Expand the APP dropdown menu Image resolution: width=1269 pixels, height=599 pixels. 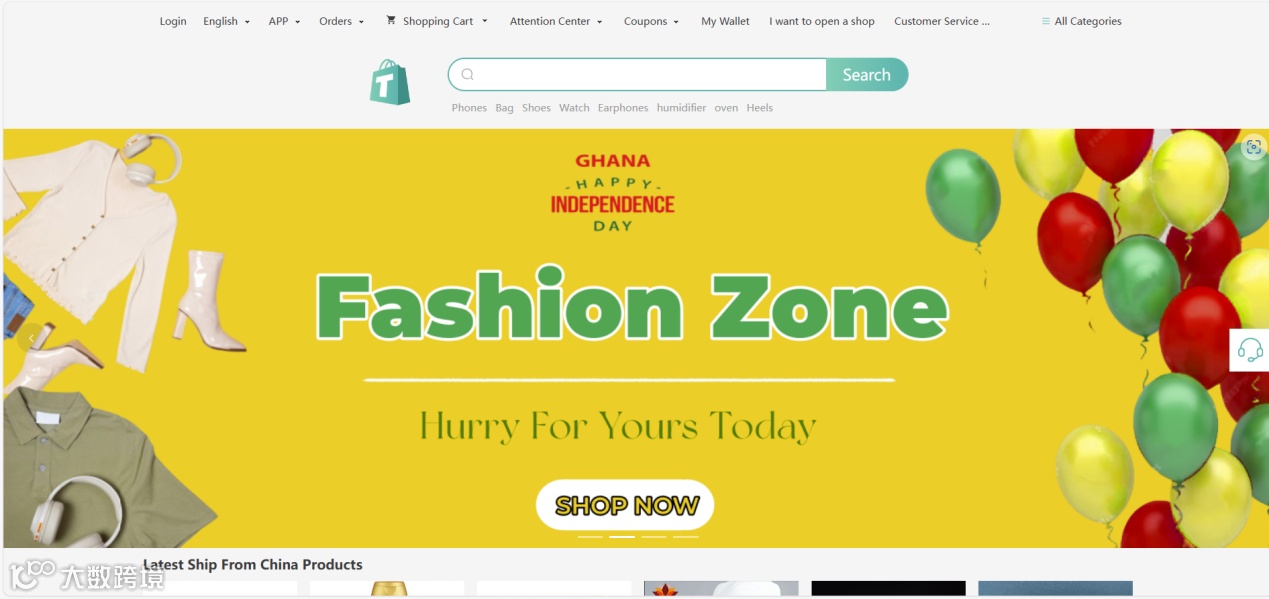point(284,21)
